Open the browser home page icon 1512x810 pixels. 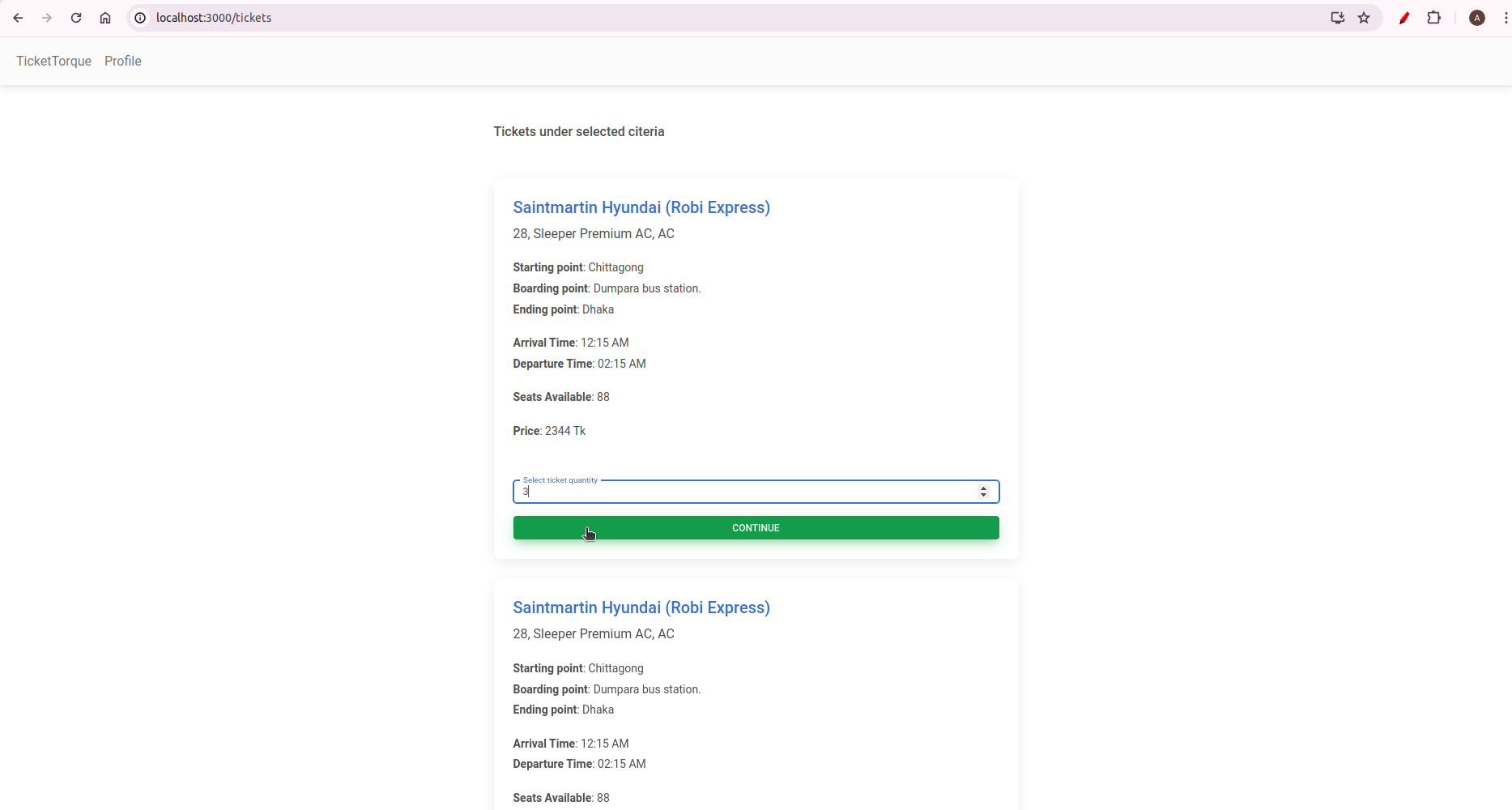[x=105, y=18]
